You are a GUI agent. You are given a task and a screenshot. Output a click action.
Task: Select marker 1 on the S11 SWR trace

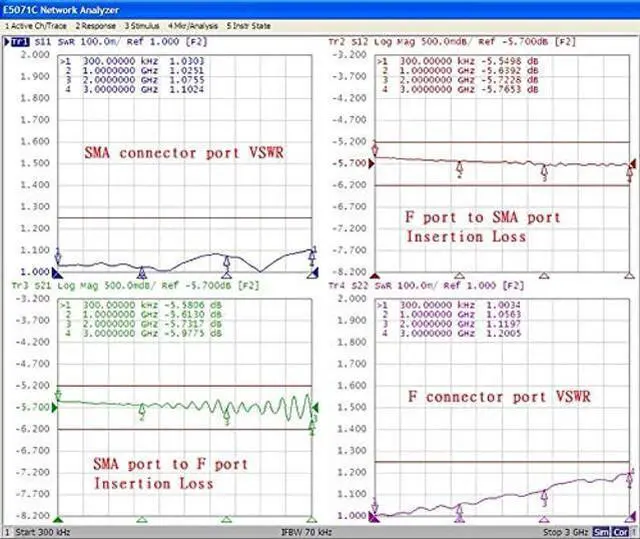pyautogui.click(x=58, y=257)
